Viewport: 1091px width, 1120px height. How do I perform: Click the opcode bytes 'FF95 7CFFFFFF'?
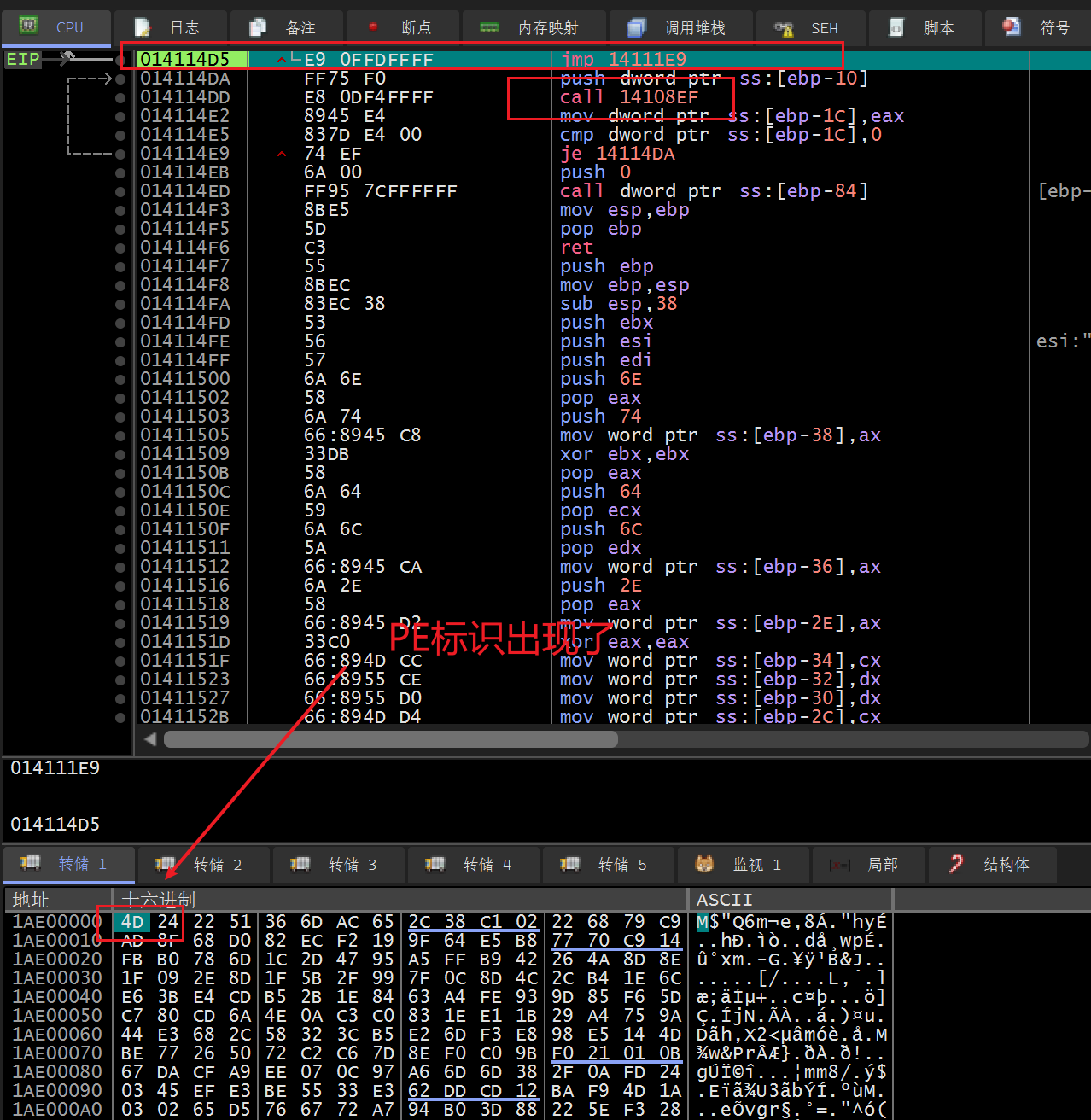(x=381, y=191)
